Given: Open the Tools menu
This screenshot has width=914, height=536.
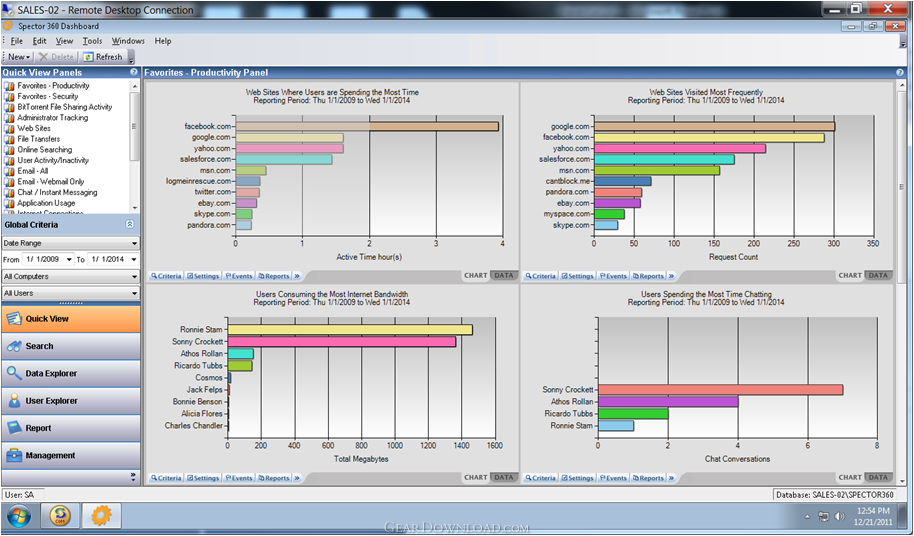Looking at the screenshot, I should click(x=92, y=41).
